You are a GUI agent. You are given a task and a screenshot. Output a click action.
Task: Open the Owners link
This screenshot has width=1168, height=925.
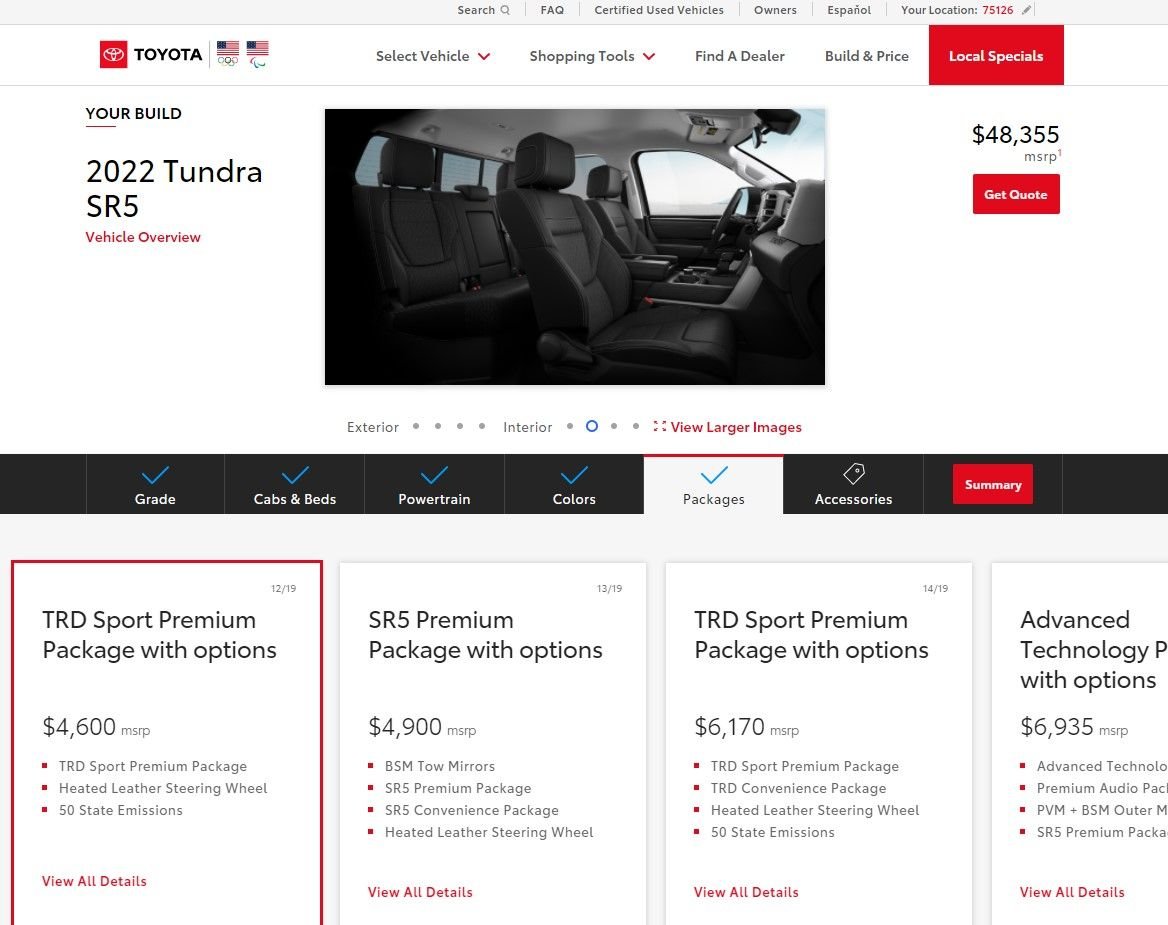[775, 10]
